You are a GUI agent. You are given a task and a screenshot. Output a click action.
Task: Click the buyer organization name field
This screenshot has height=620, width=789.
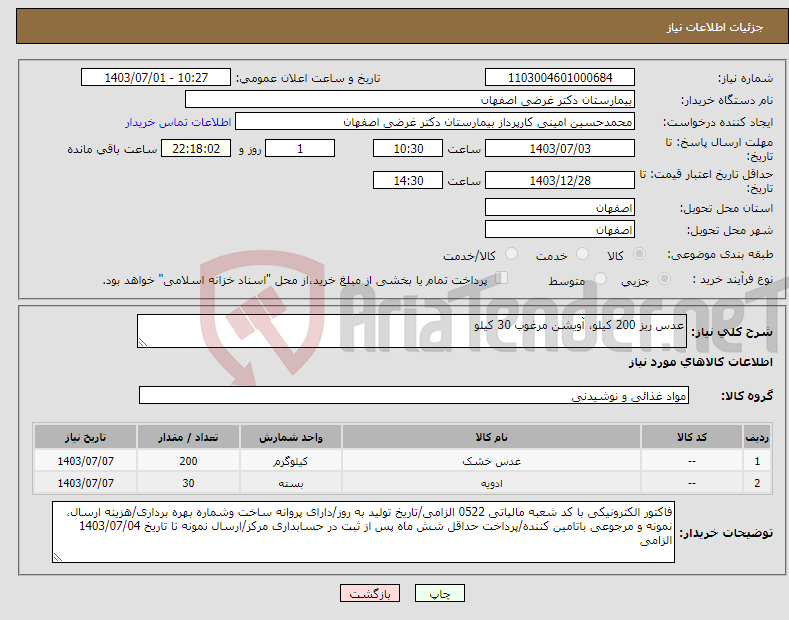pos(410,99)
